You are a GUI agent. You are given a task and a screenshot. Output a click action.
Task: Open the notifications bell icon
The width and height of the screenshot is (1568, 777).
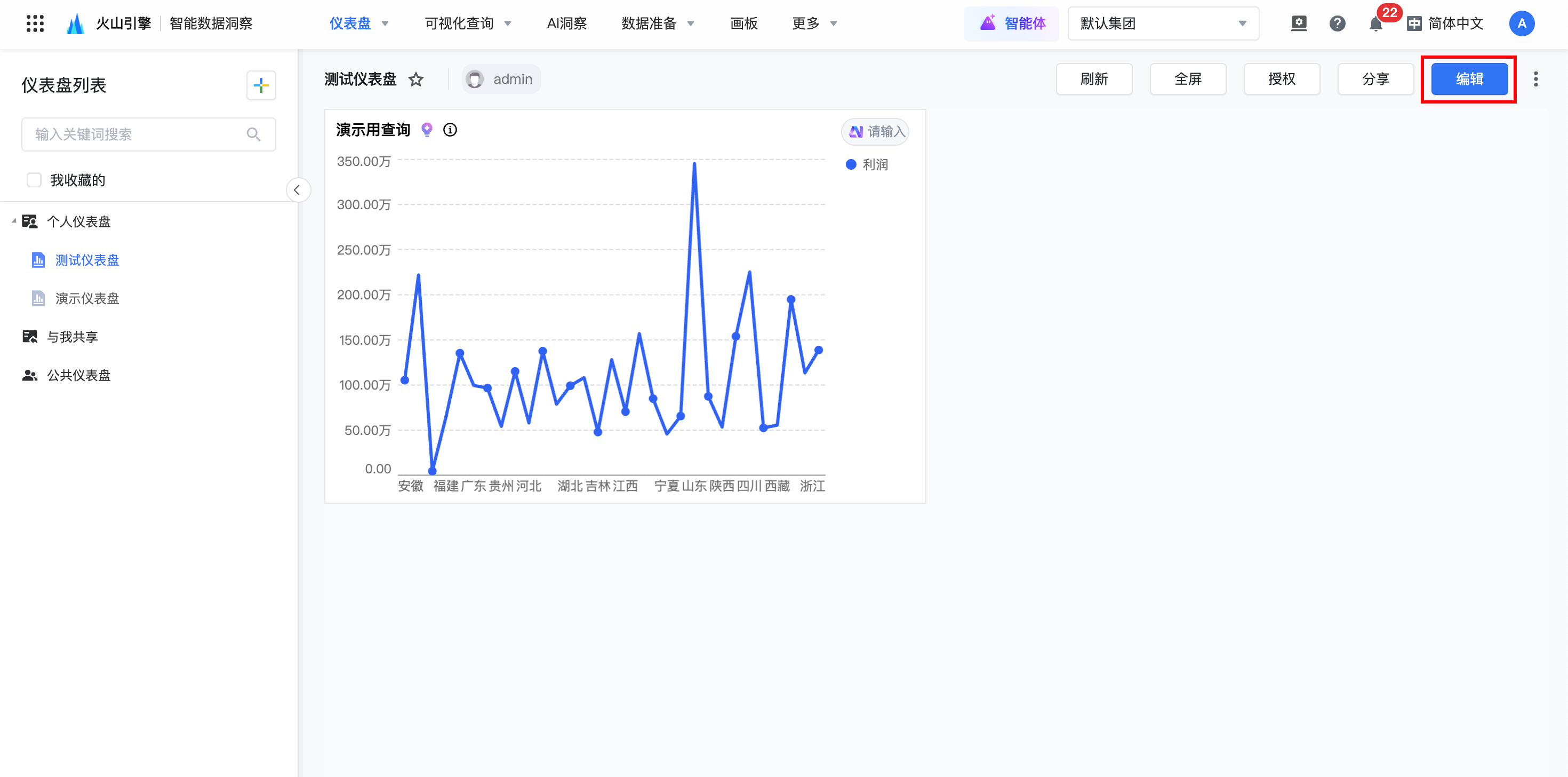(1375, 25)
